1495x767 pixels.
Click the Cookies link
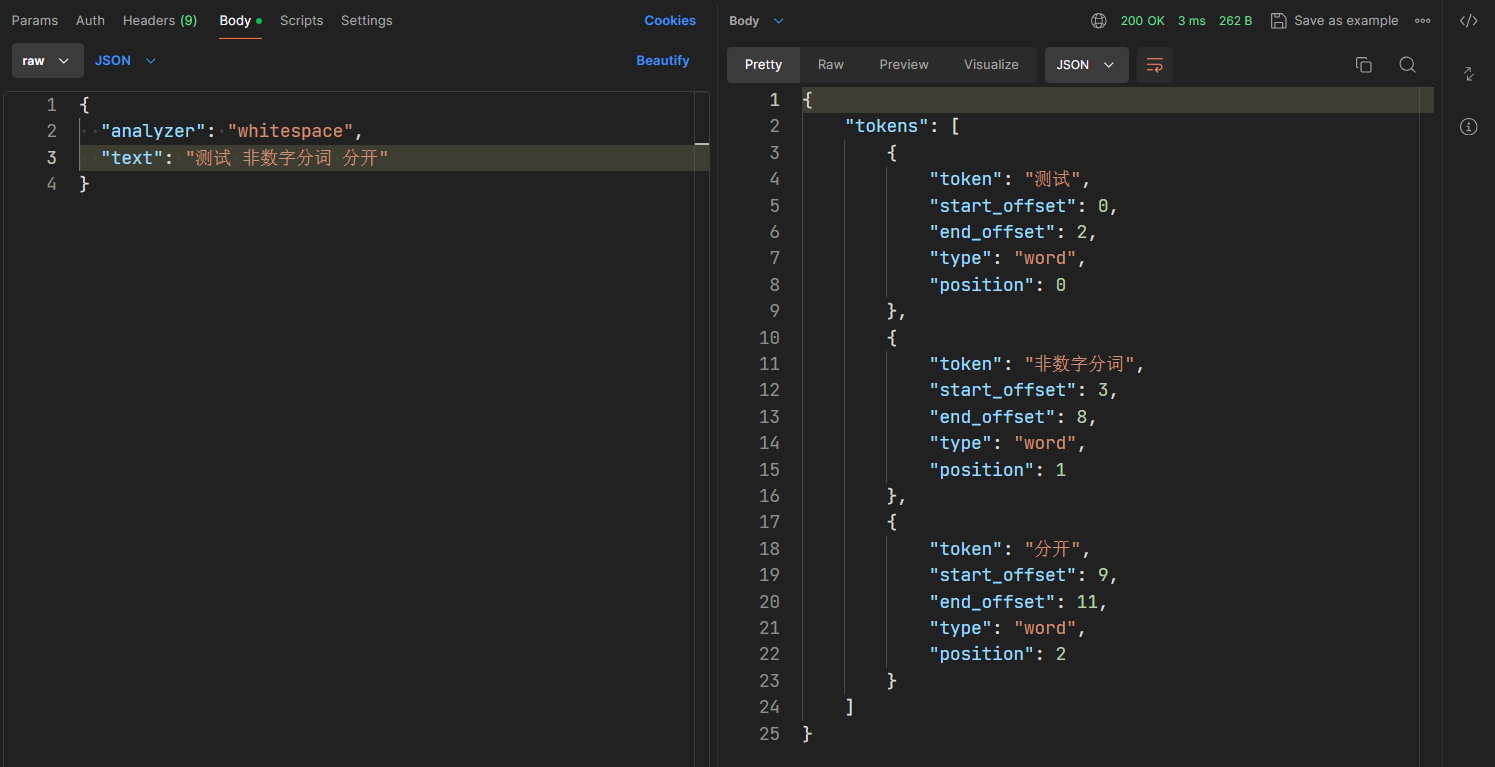click(x=670, y=20)
